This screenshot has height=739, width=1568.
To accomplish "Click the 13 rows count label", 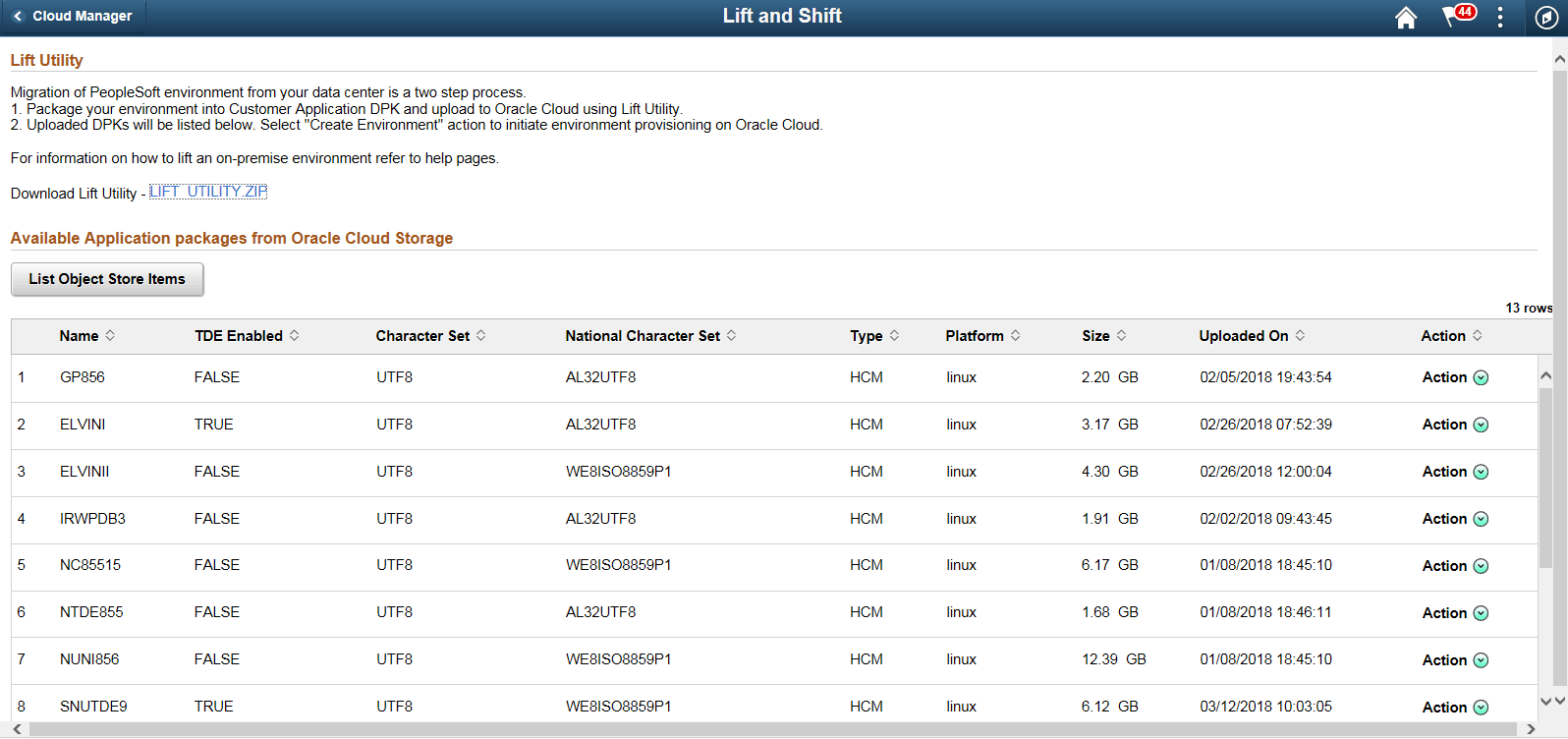I will (1529, 308).
